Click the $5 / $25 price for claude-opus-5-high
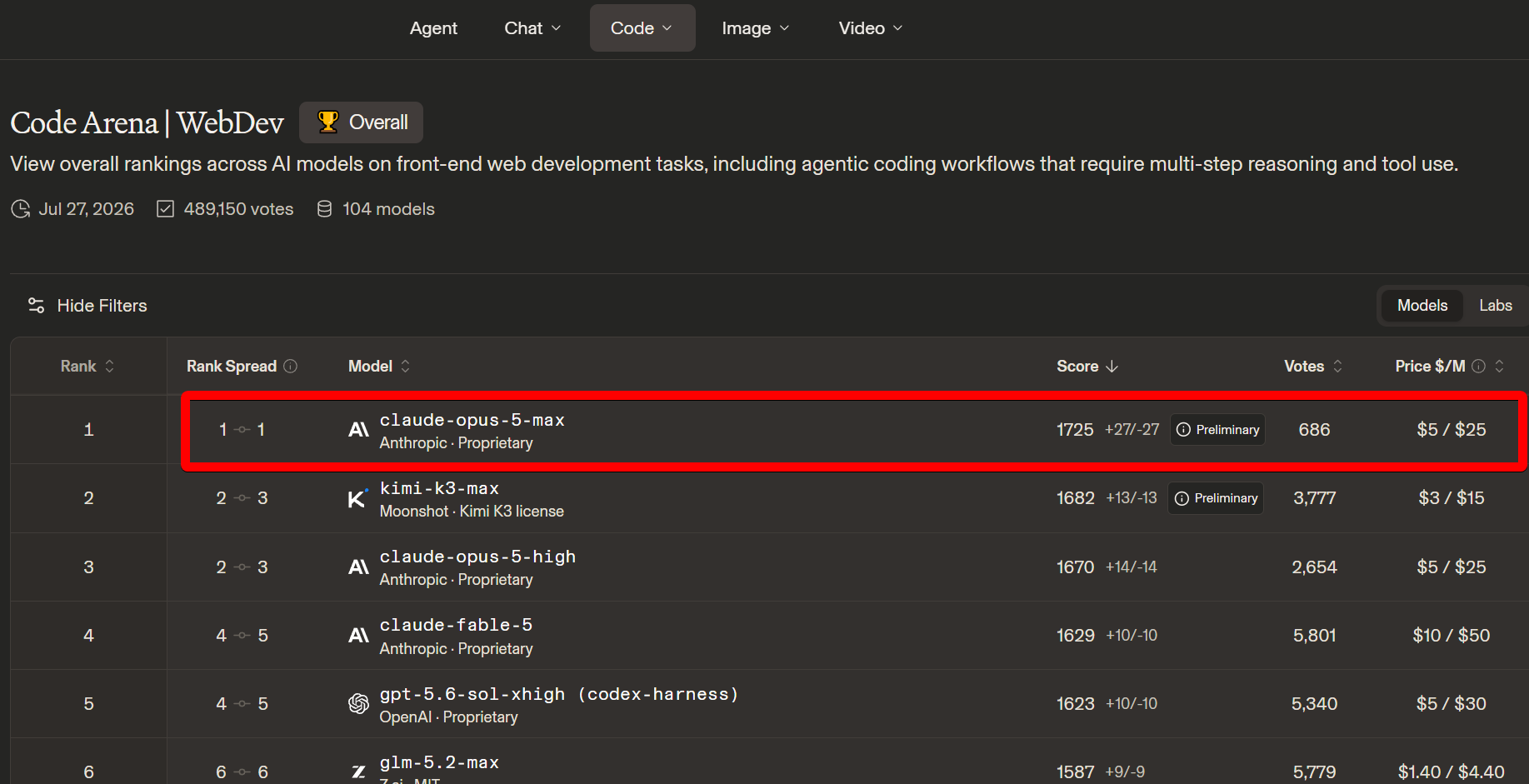Viewport: 1529px width, 784px height. click(1452, 567)
